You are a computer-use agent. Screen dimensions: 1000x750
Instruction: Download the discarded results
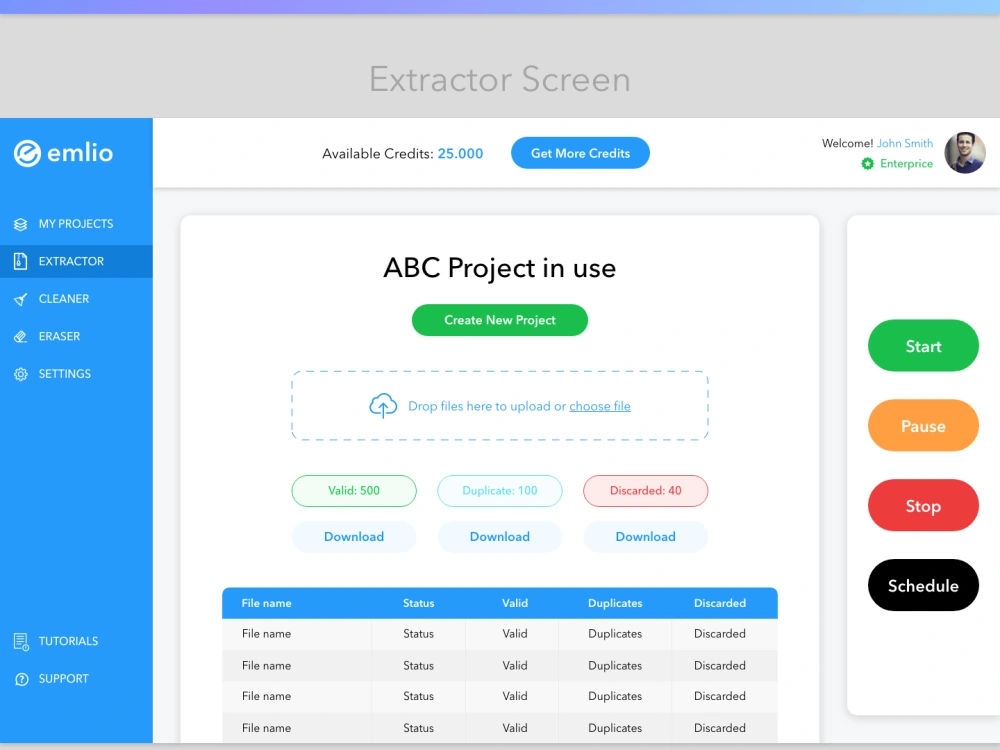tap(645, 537)
